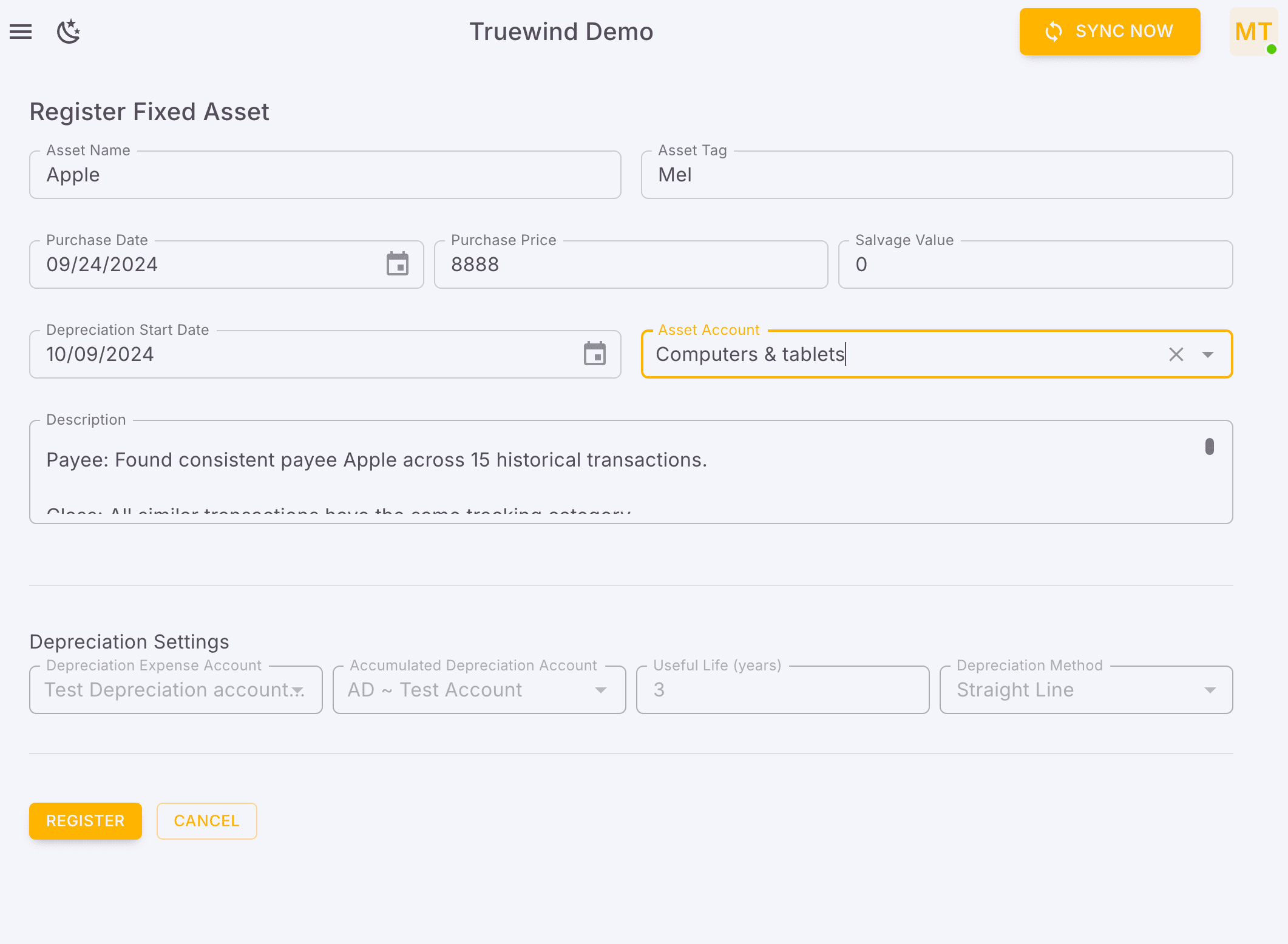Open the Depreciation Expense Account dropdown

click(x=297, y=690)
